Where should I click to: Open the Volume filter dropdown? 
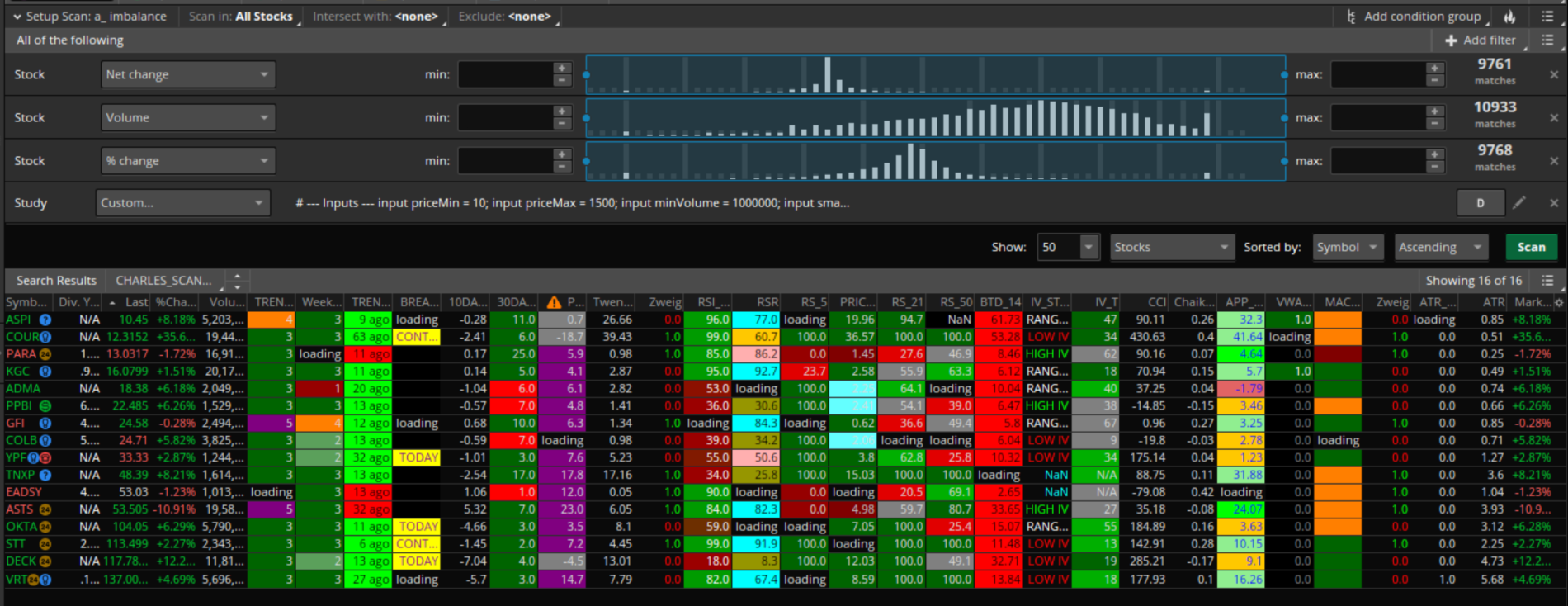pyautogui.click(x=188, y=117)
